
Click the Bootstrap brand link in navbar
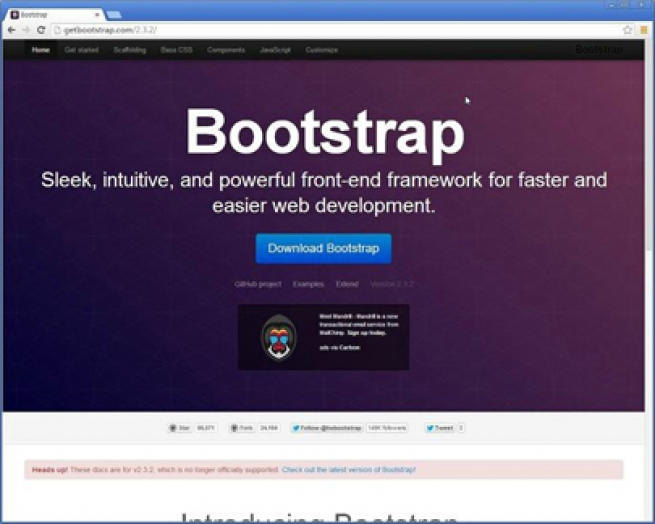[599, 50]
